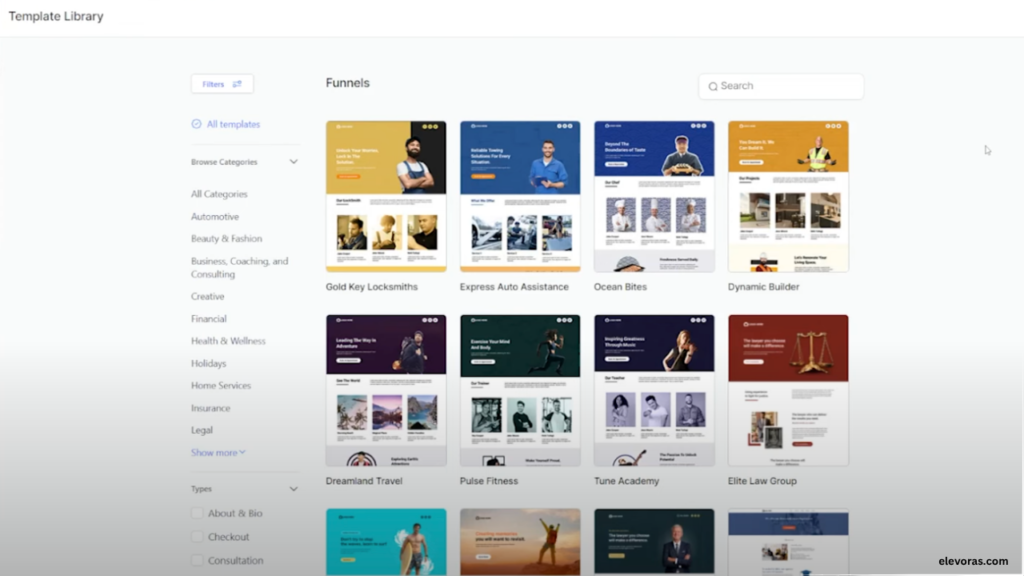Select the Holidays category
Screen dimensions: 1024x576
coord(208,363)
